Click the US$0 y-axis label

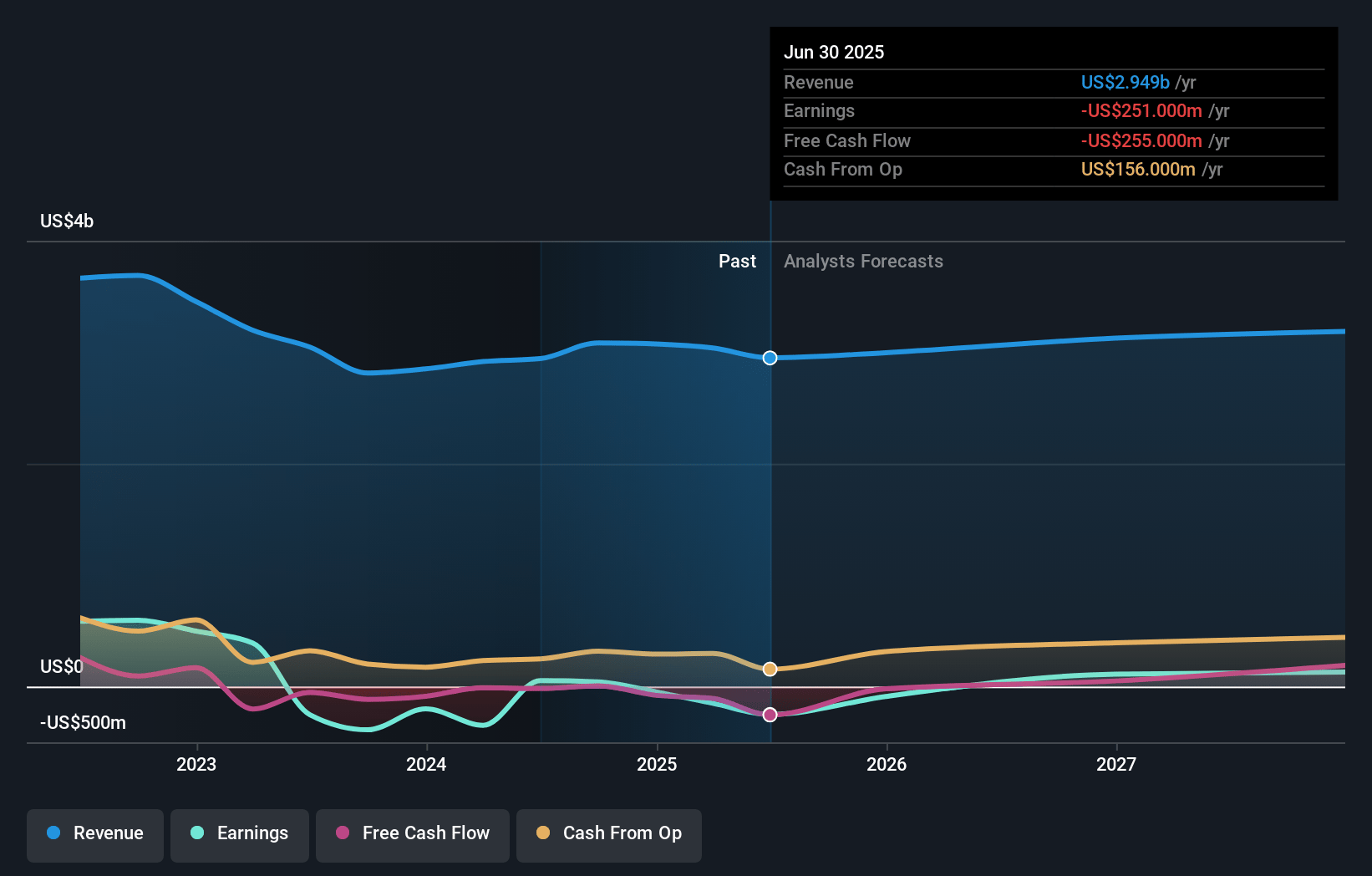[62, 666]
